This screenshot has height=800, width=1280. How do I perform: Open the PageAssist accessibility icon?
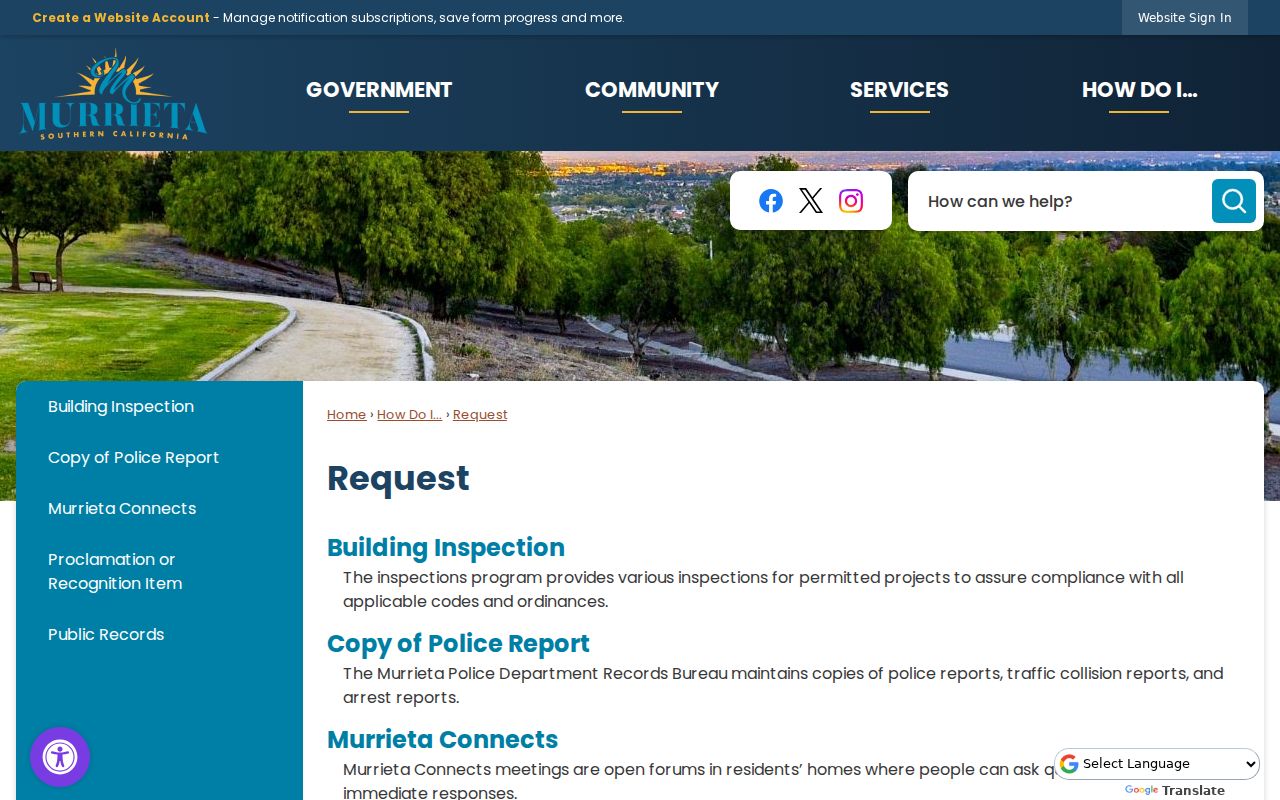(x=60, y=757)
